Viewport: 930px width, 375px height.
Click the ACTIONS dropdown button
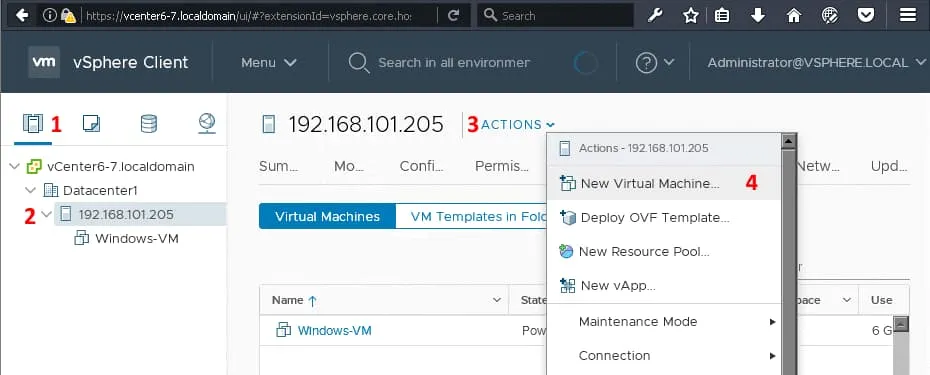point(518,125)
